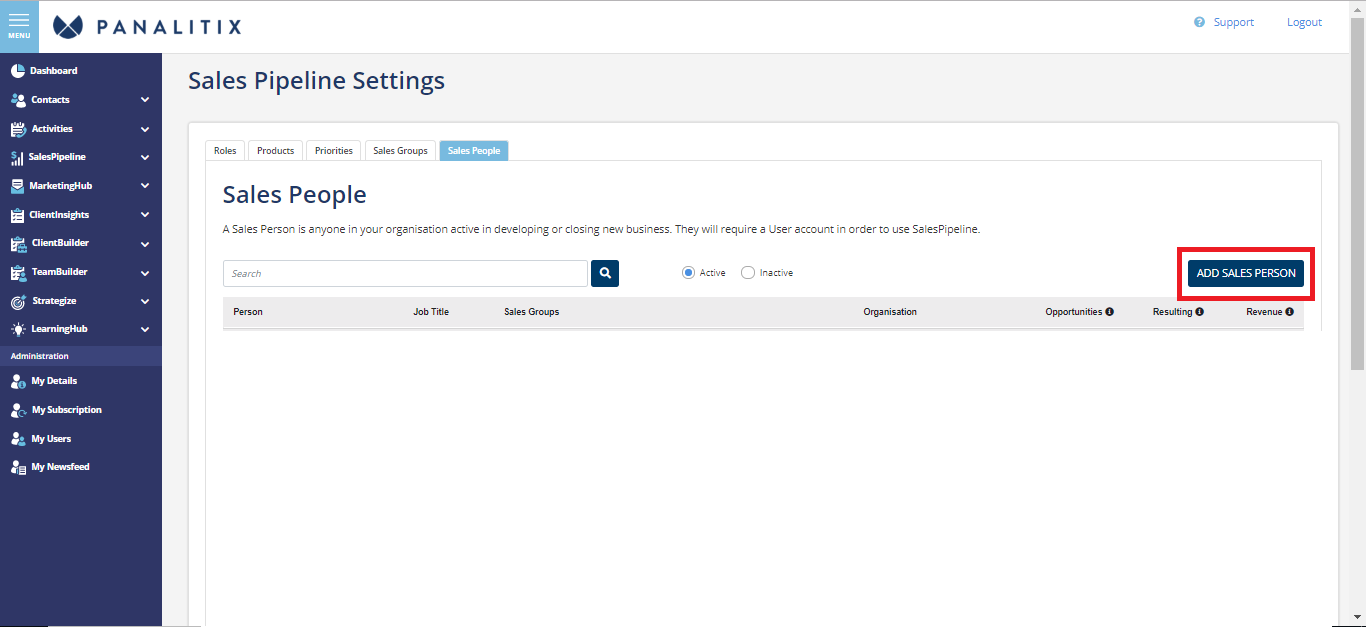Click the Sales Groups column header
Viewport: 1366px width, 627px height.
[x=532, y=312]
